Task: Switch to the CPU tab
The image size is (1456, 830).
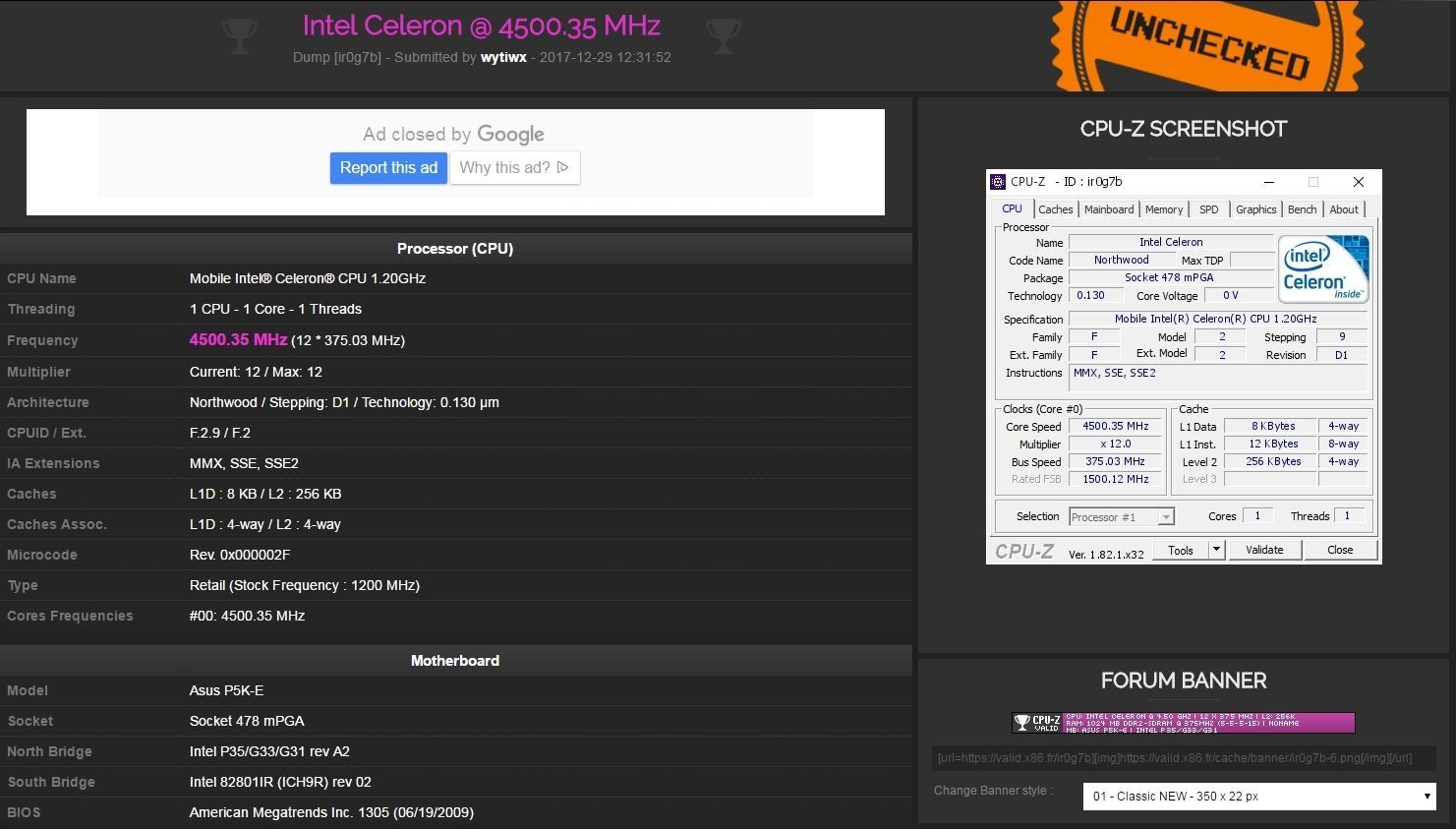Action: point(1012,208)
